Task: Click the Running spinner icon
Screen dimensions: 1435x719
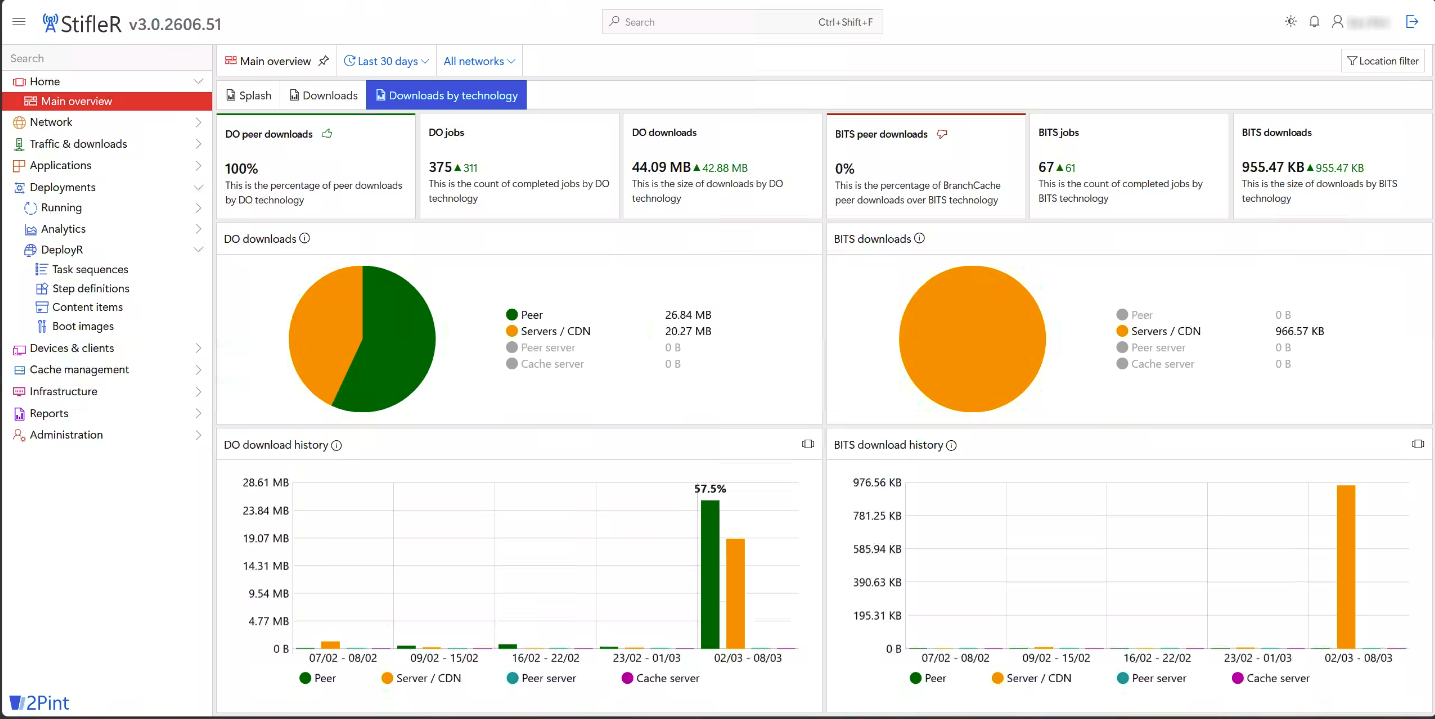Action: [30, 208]
